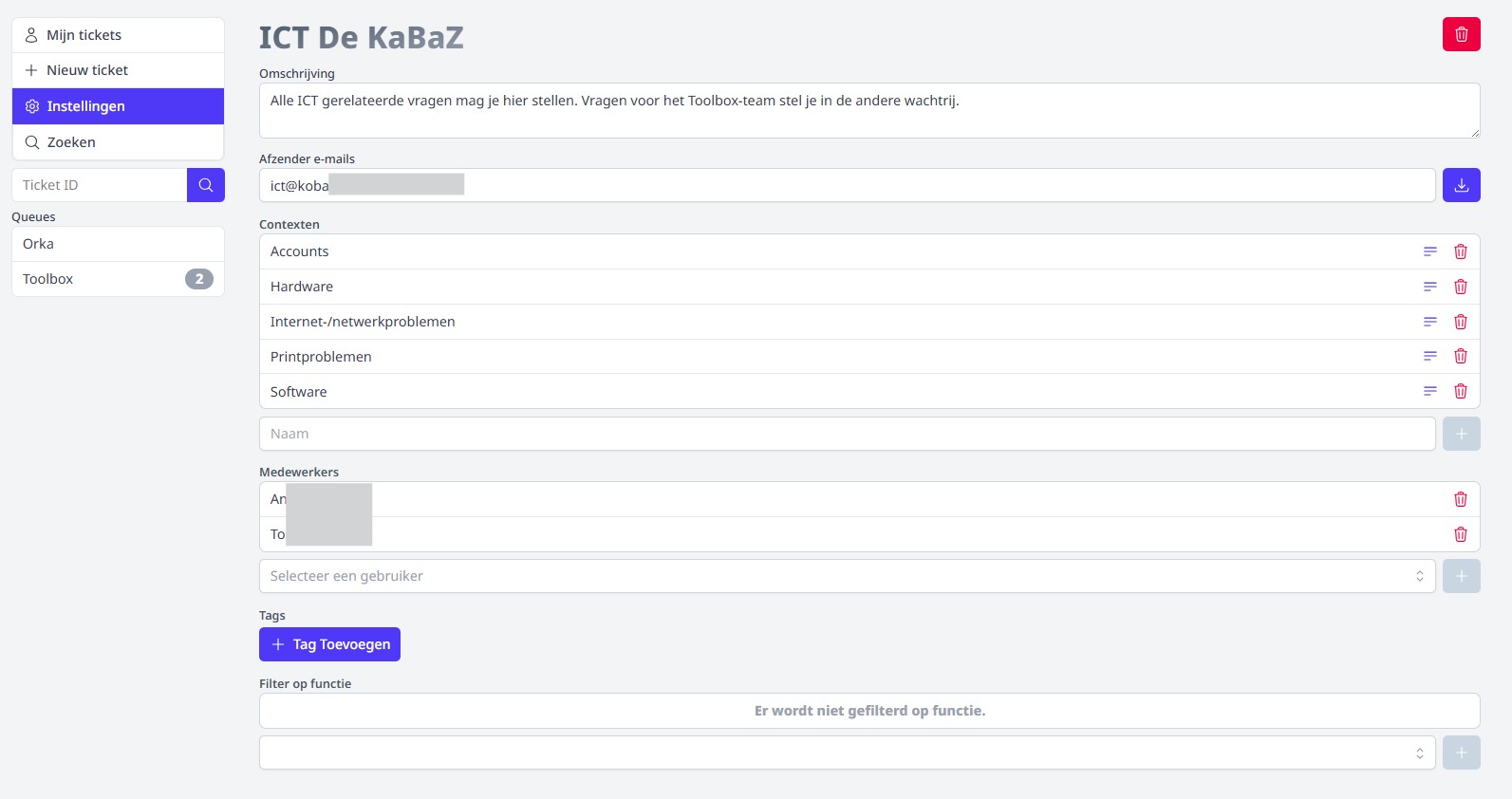Click the Ticket ID search magnifier icon
This screenshot has height=799, width=1512.
(x=205, y=184)
